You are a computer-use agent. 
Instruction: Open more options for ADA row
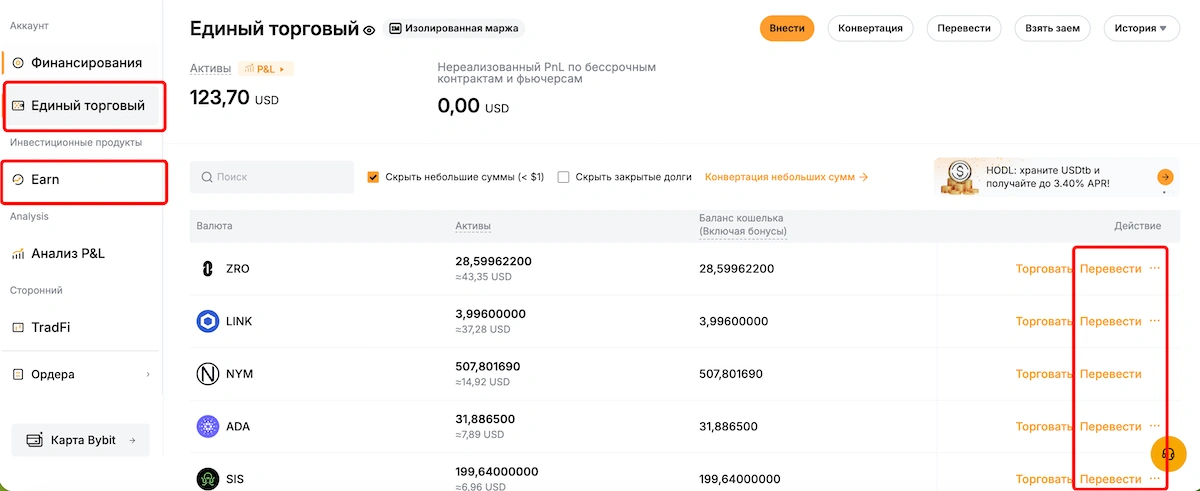coord(1155,425)
